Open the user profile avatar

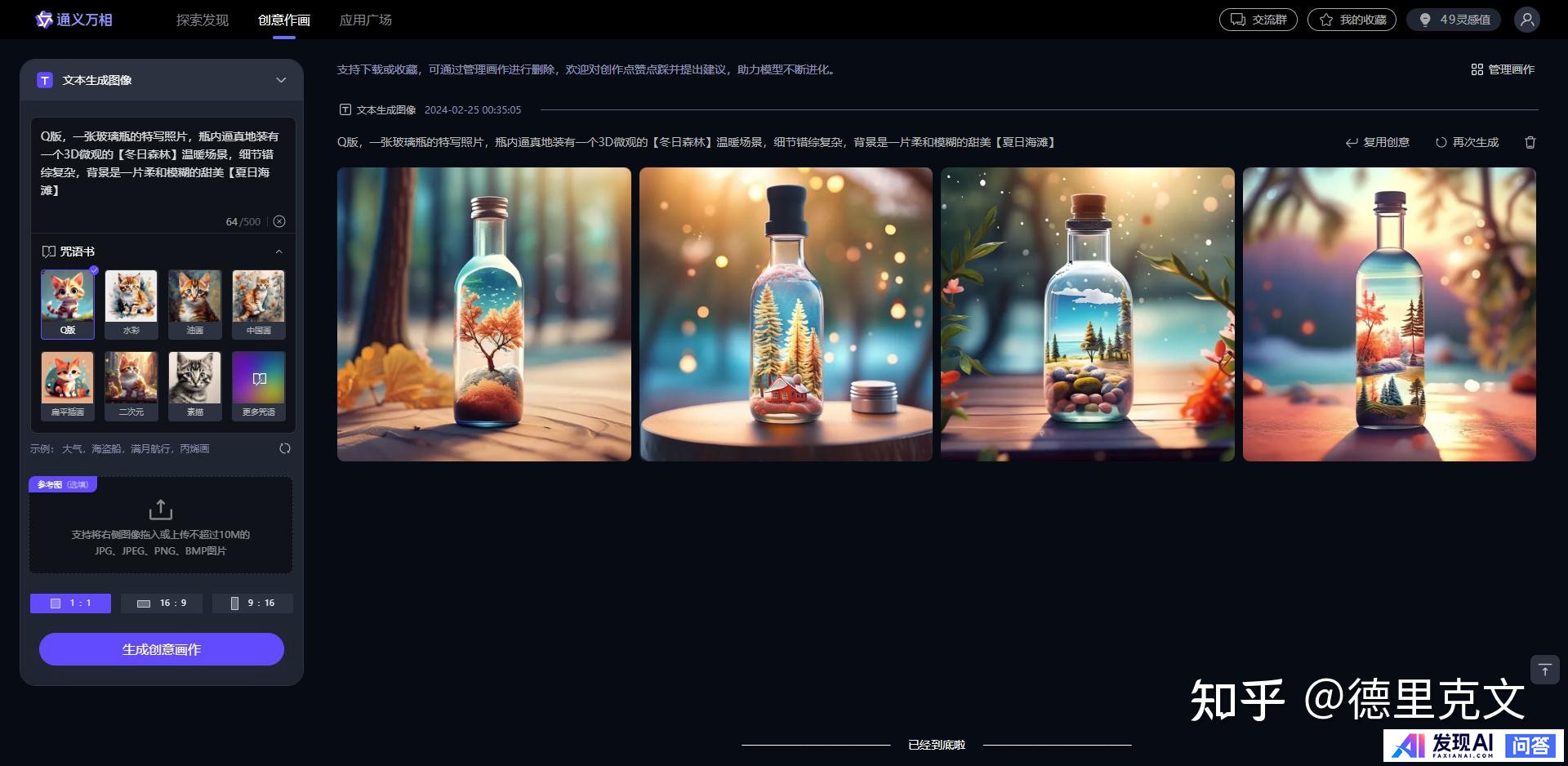tap(1526, 20)
